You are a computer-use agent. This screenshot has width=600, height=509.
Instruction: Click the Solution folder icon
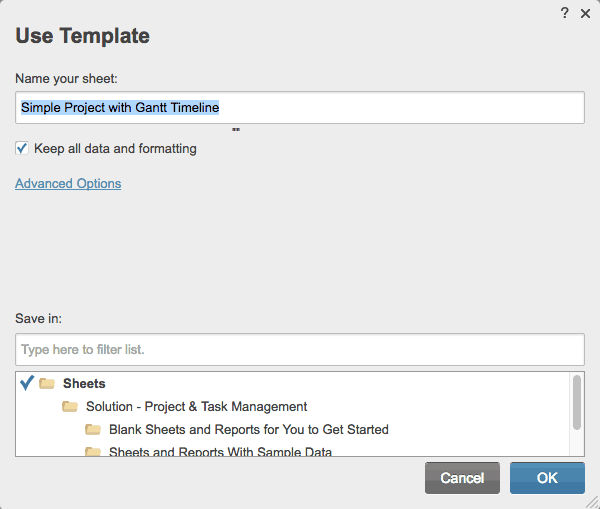[70, 407]
